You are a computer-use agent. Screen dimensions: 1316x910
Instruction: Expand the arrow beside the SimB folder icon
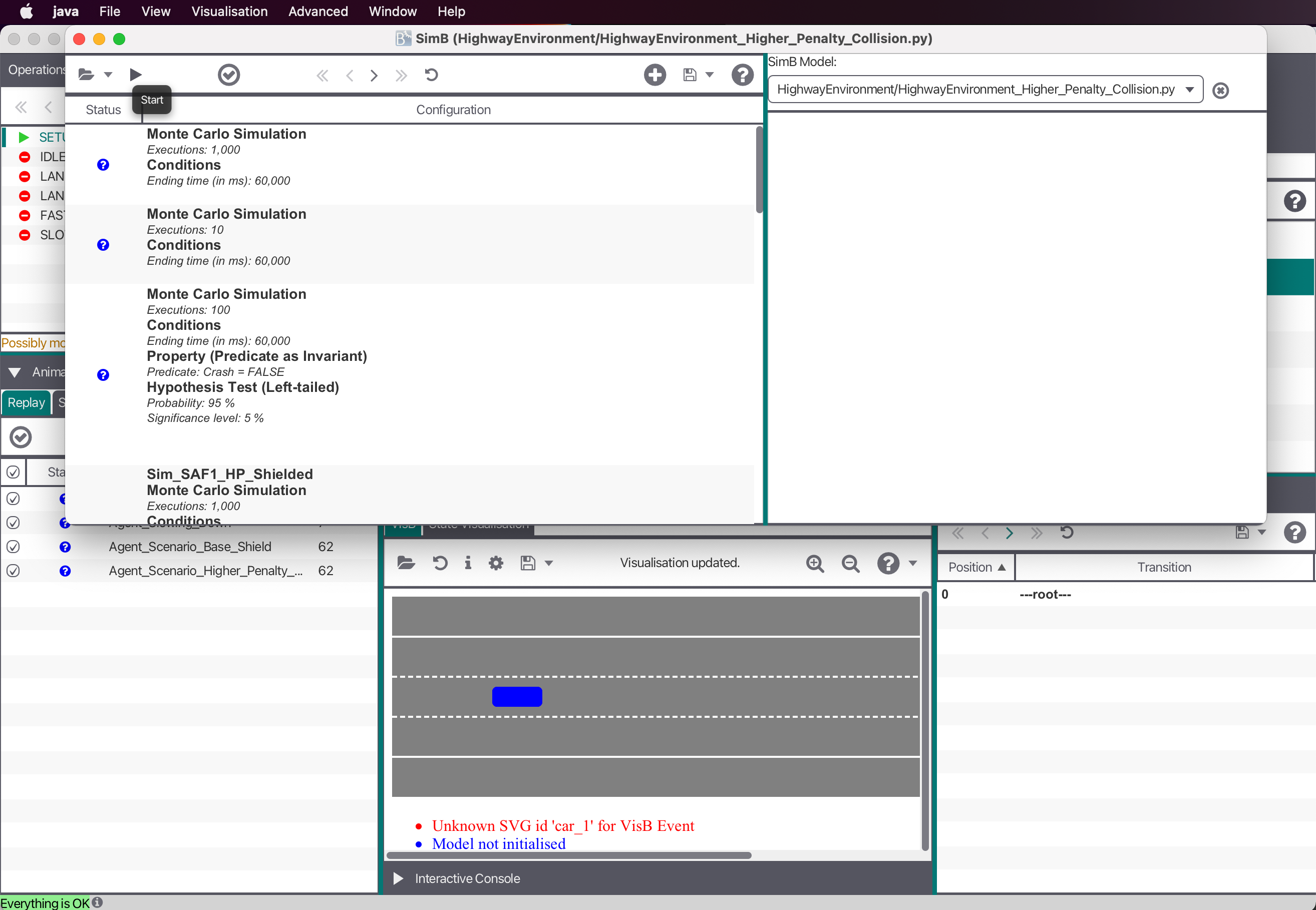pos(108,75)
